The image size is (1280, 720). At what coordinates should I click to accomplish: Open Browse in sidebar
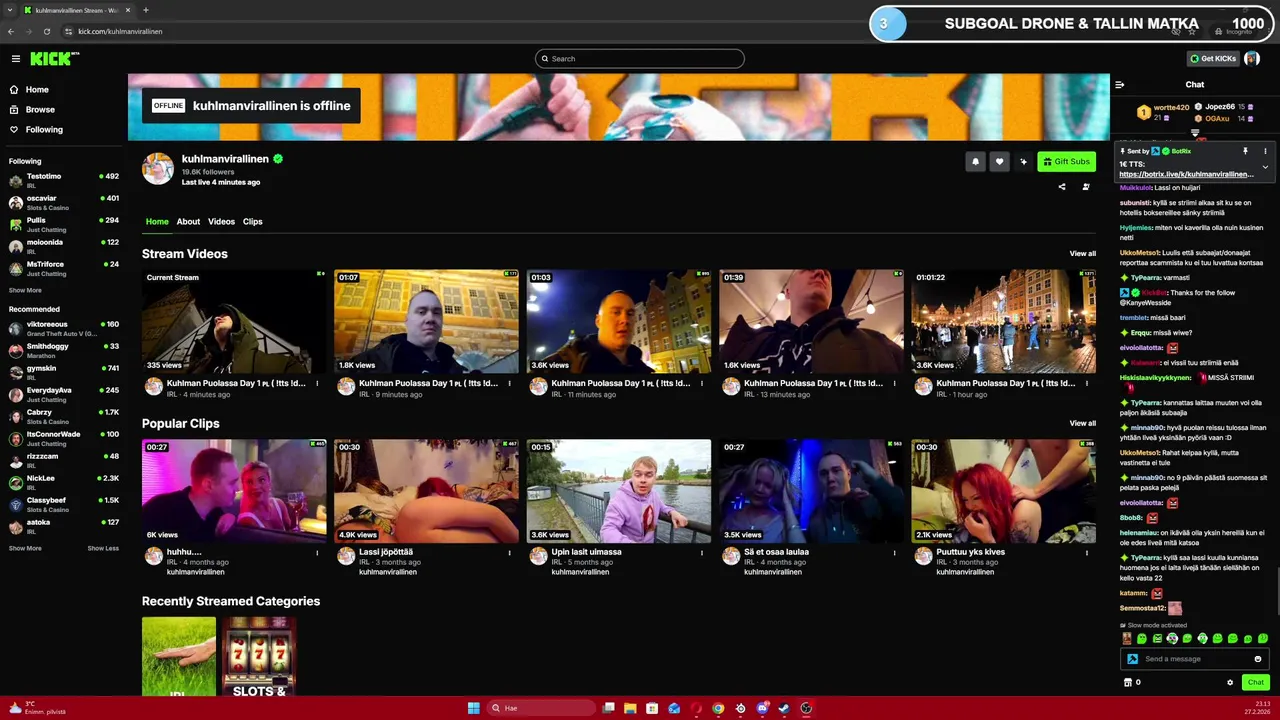pos(40,110)
